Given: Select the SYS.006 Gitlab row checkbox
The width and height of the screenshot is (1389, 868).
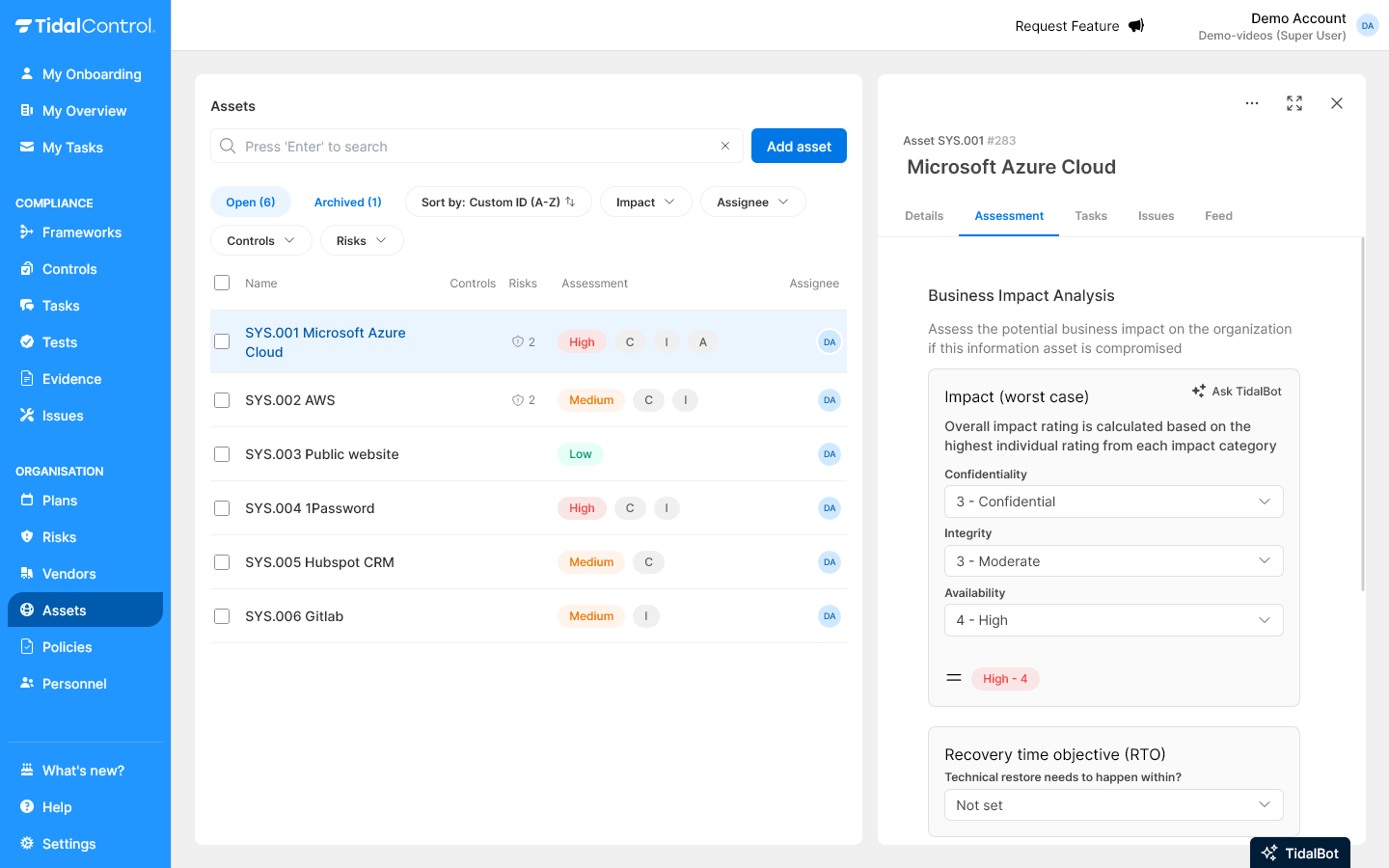Looking at the screenshot, I should (x=222, y=616).
